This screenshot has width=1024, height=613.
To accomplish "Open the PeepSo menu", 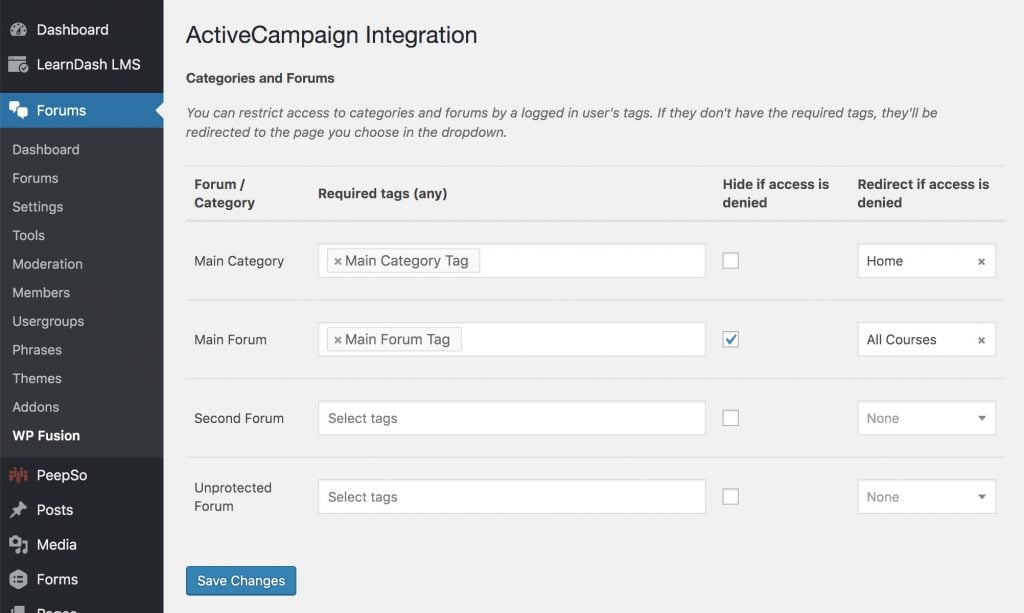I will tap(82, 475).
